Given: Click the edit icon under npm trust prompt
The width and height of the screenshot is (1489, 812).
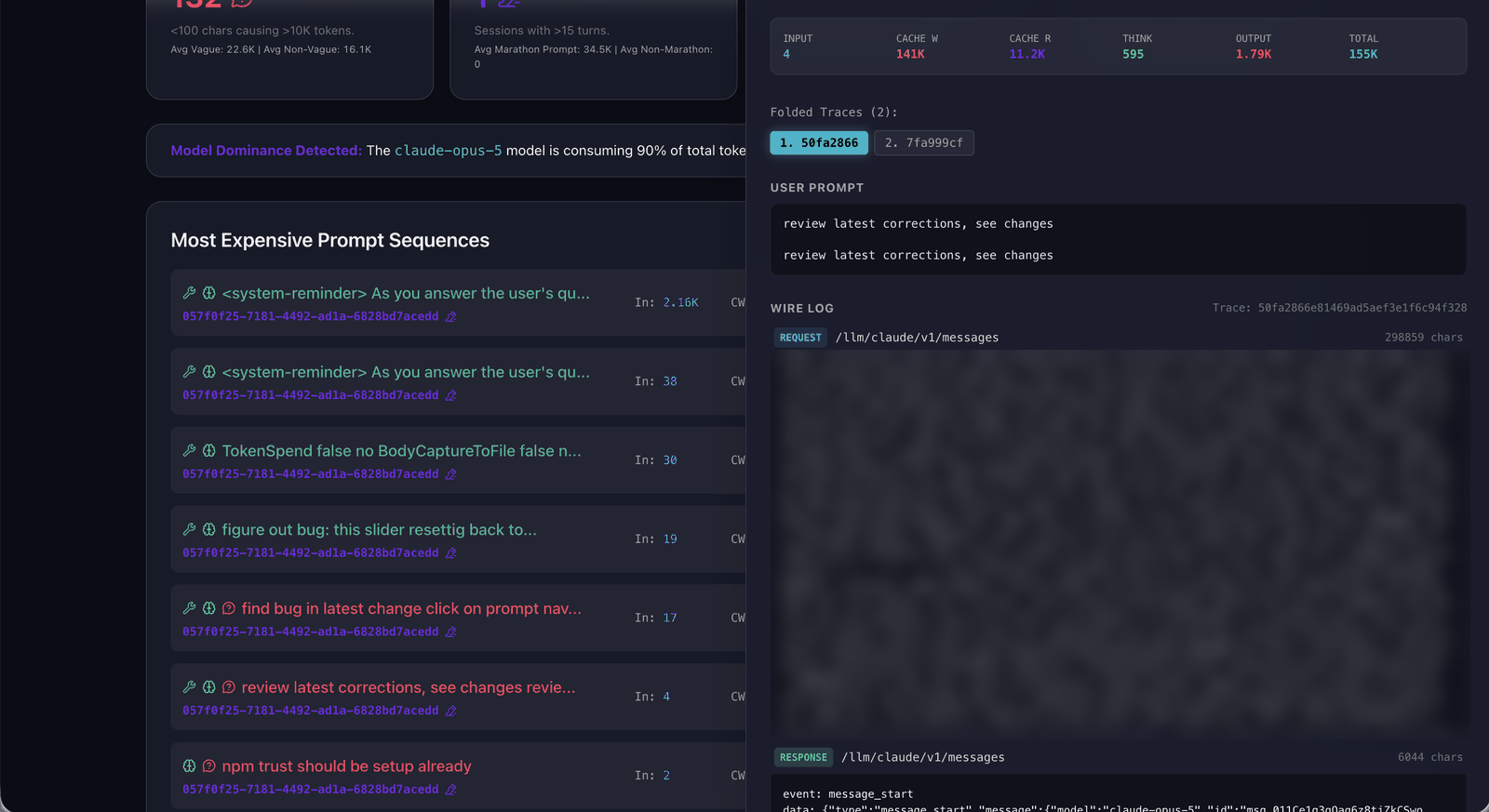Looking at the screenshot, I should pos(450,790).
